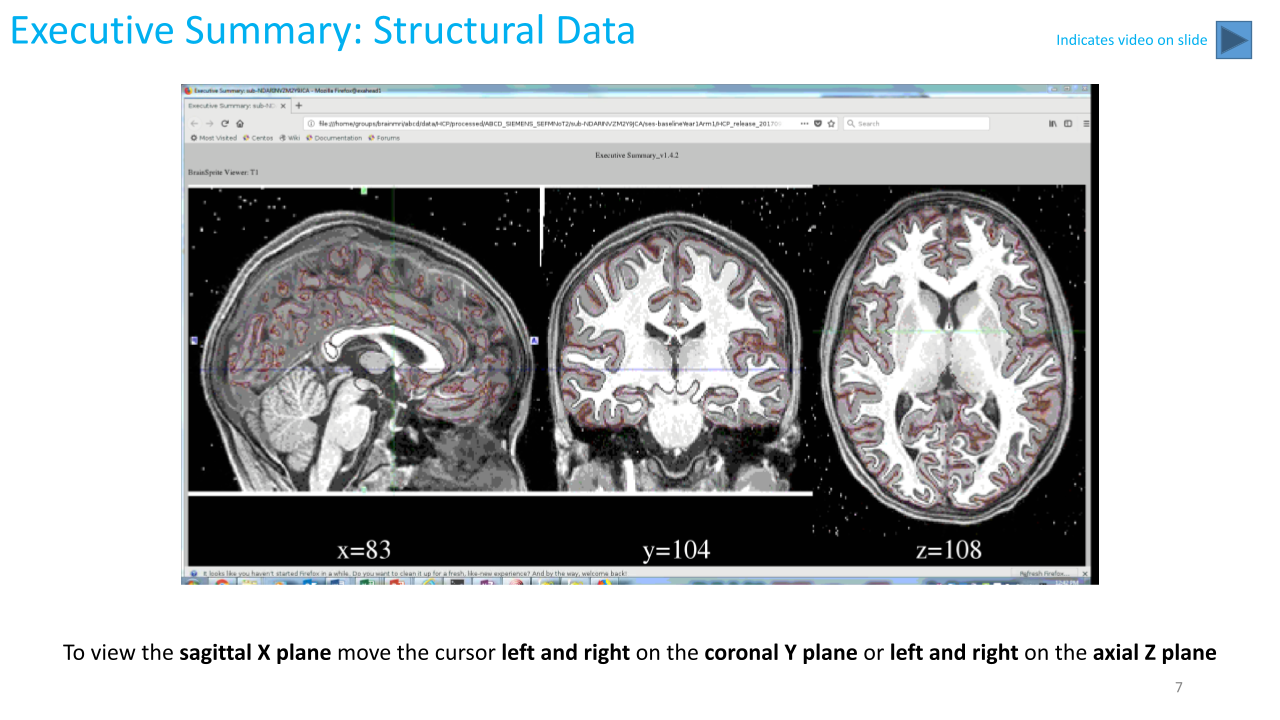Bookmark this page with the star icon

pyautogui.click(x=831, y=123)
